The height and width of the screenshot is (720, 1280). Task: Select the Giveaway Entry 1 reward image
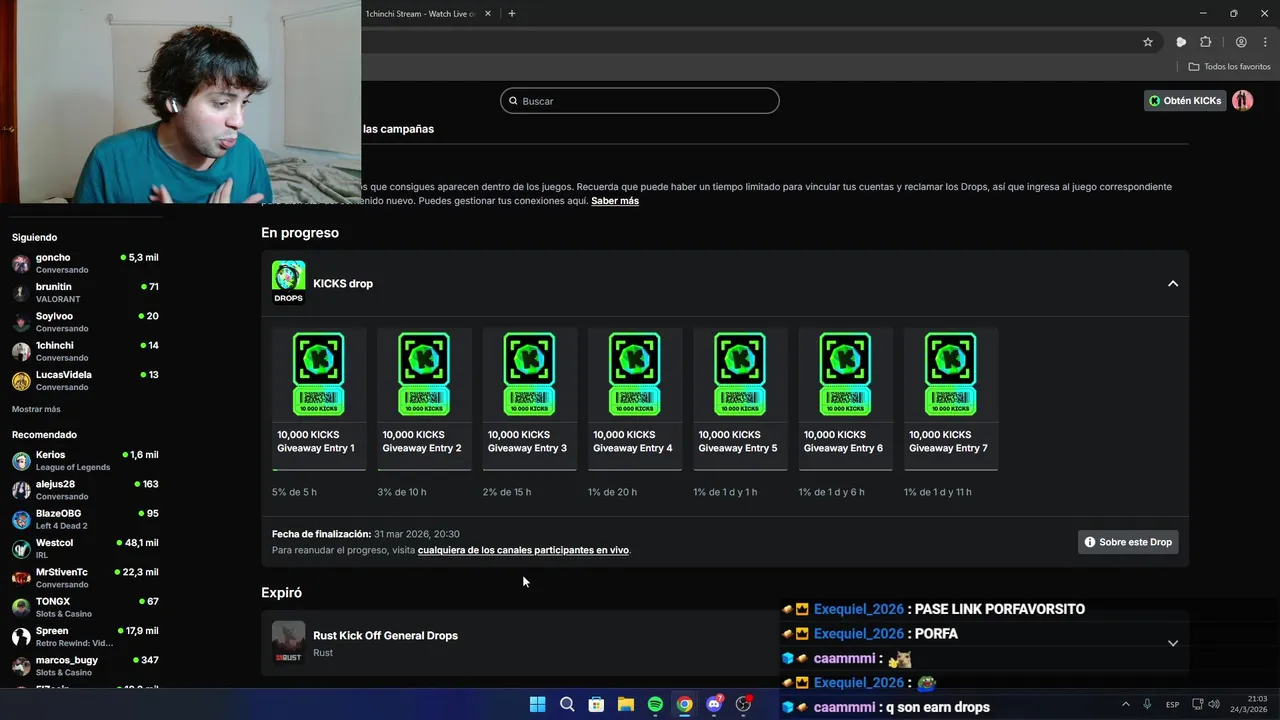click(319, 375)
